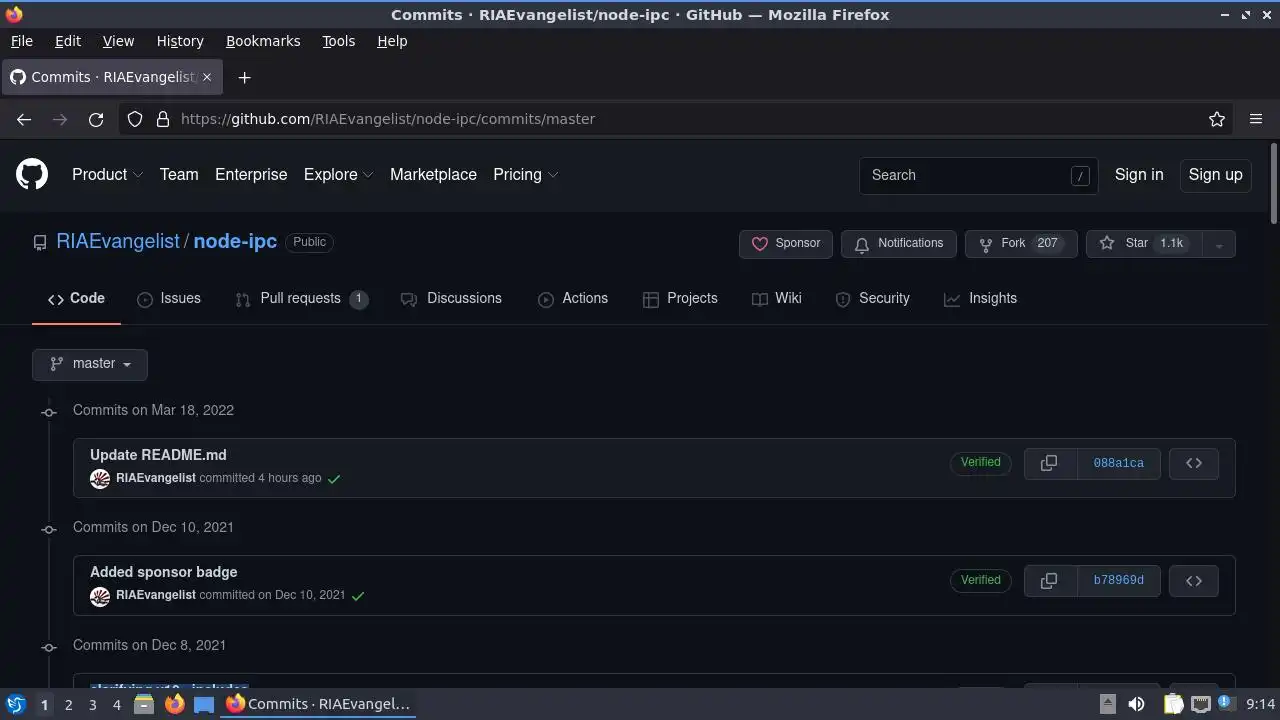Click RIAEvangelist avatar on Update README.md commit
1280x720 pixels.
(100, 479)
